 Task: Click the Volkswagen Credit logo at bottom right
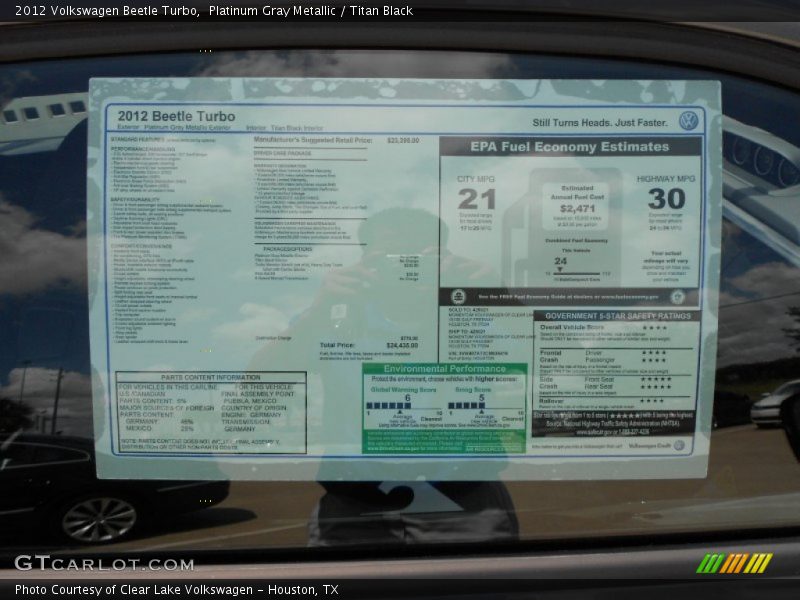pyautogui.click(x=679, y=444)
